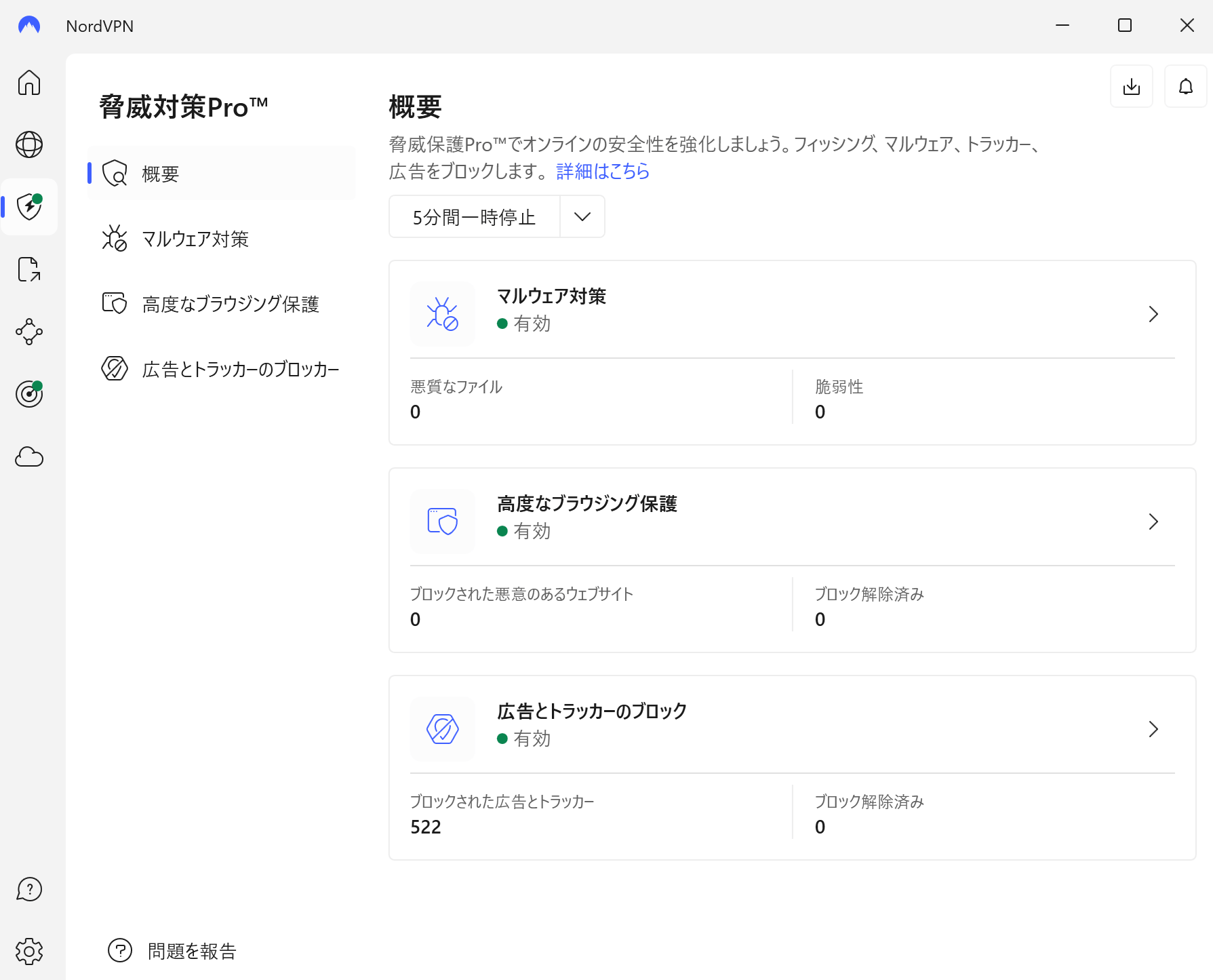Viewport: 1213px width, 980px height.
Task: Click the 脆弱性 count label
Action: coord(839,387)
